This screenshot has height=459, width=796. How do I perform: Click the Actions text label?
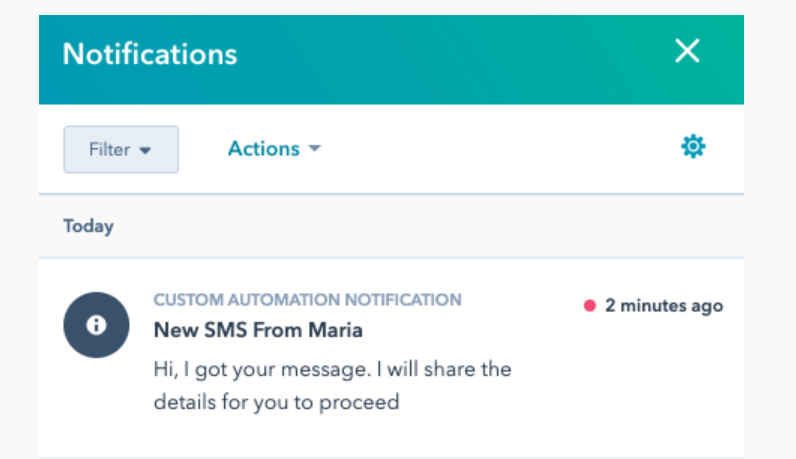[263, 149]
